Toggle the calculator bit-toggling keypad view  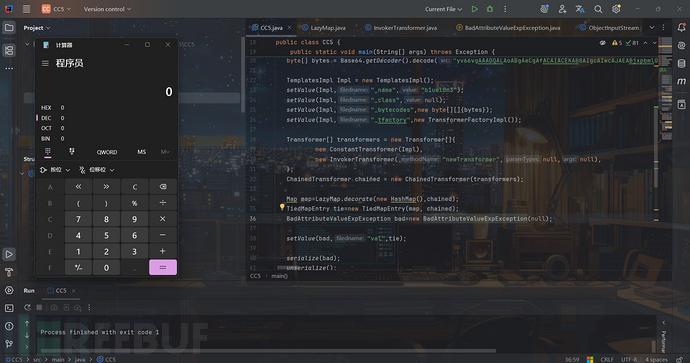[72, 152]
